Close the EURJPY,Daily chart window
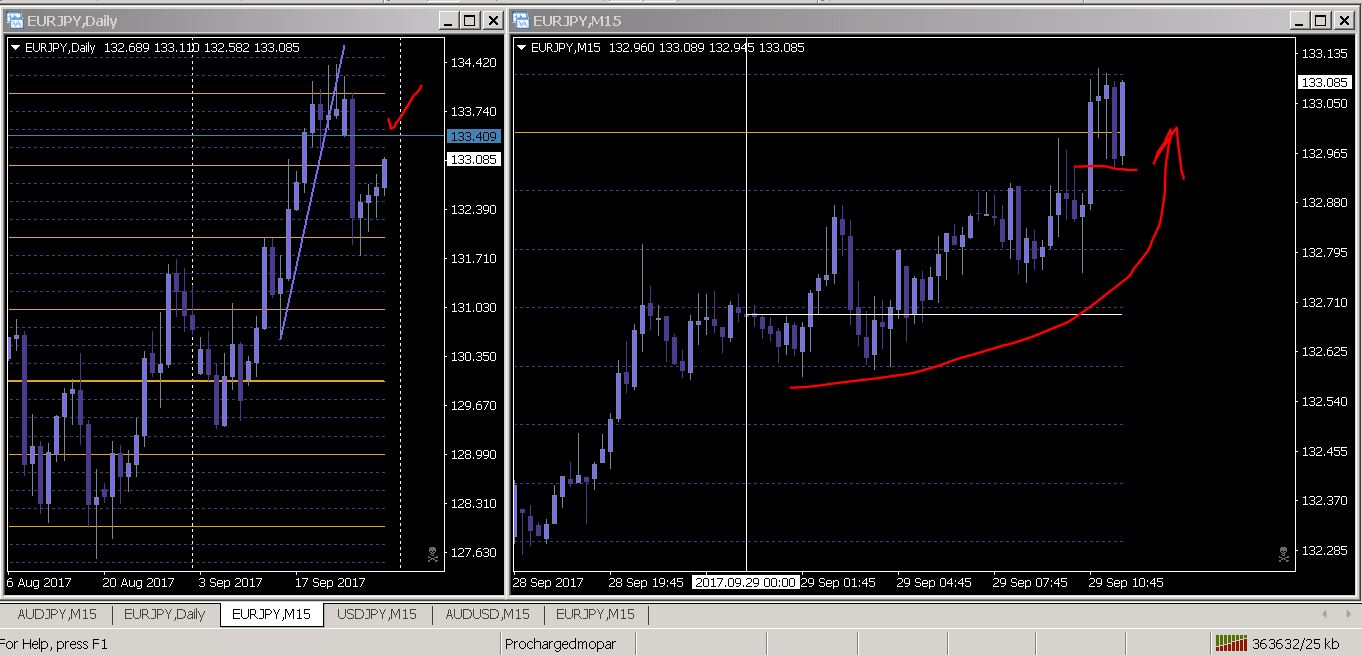The width and height of the screenshot is (1362, 655). click(491, 20)
